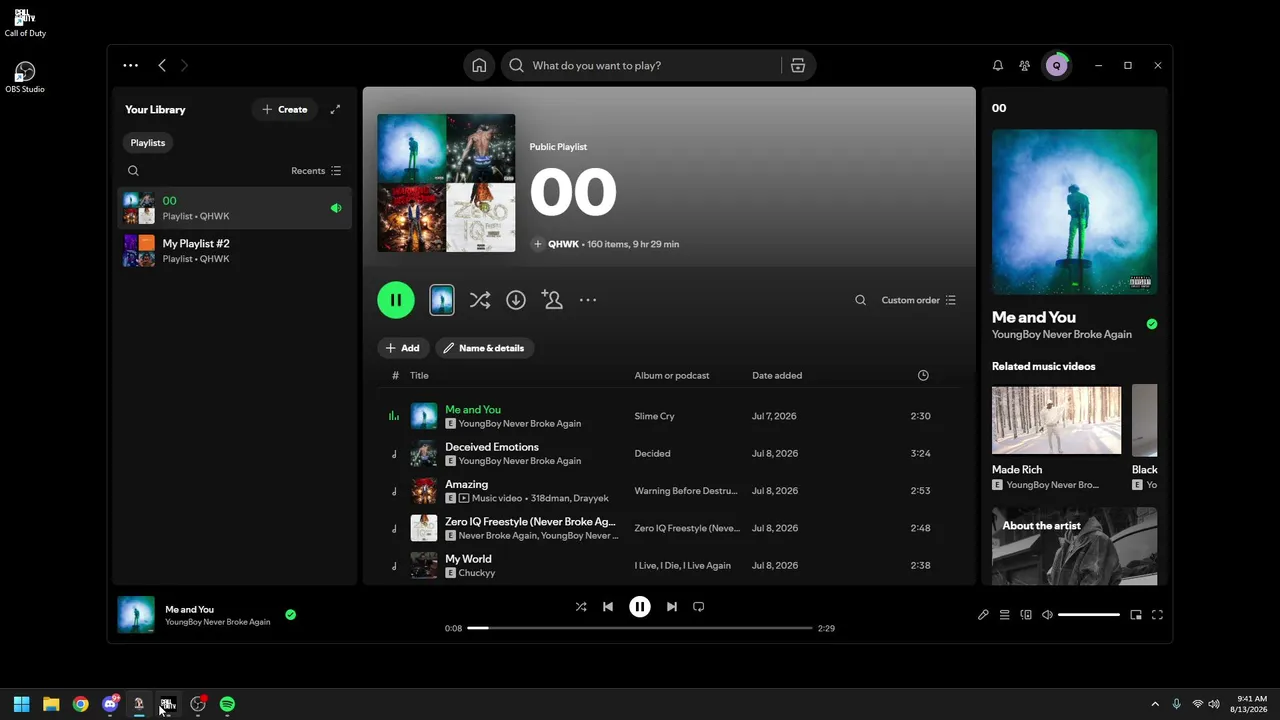Skip to the next track
1280x720 pixels.
[x=672, y=607]
